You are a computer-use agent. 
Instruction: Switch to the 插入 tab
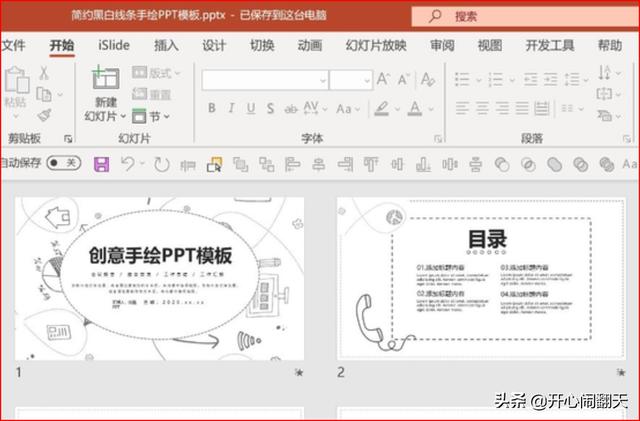click(x=167, y=45)
